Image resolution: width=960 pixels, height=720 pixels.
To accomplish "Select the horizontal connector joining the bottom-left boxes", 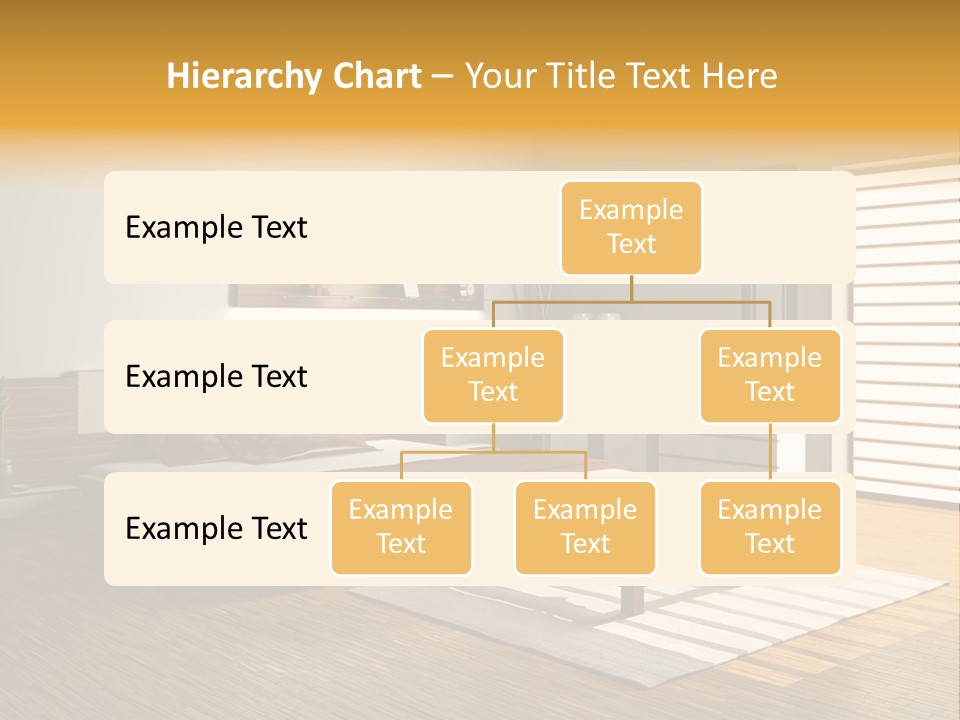I will click(493, 452).
